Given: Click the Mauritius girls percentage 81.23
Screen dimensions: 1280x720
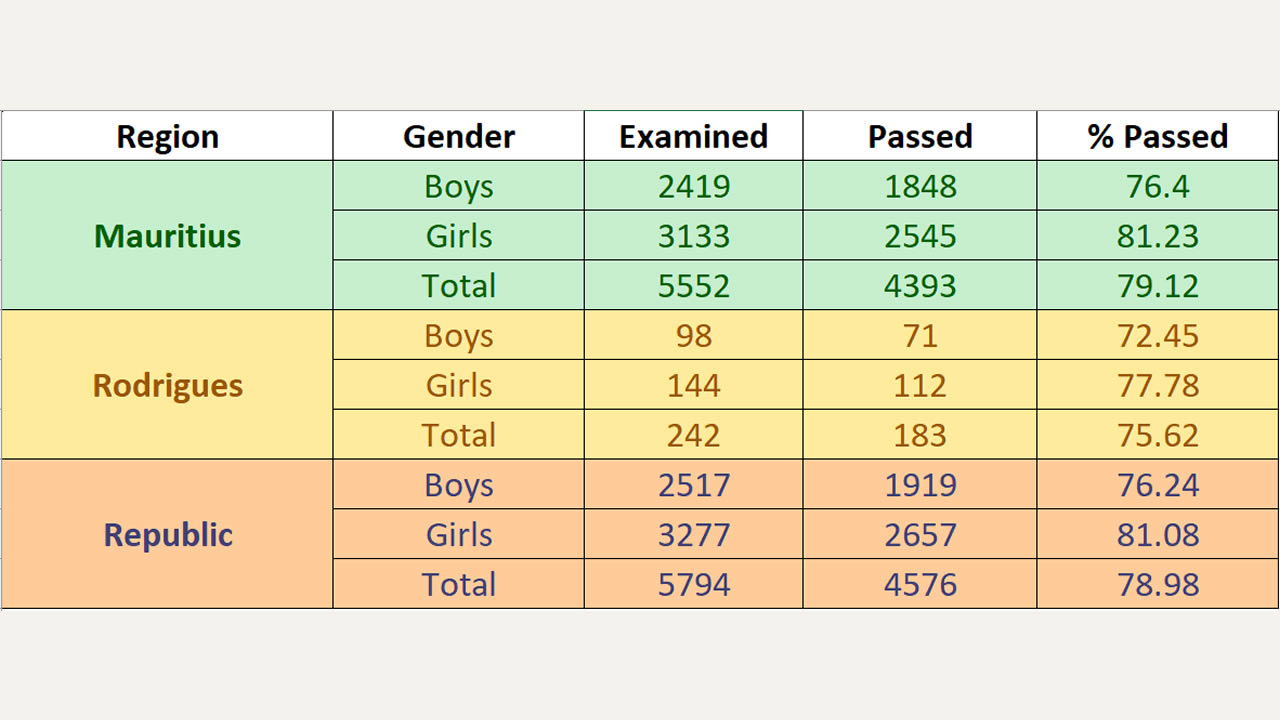Looking at the screenshot, I should tap(1157, 236).
